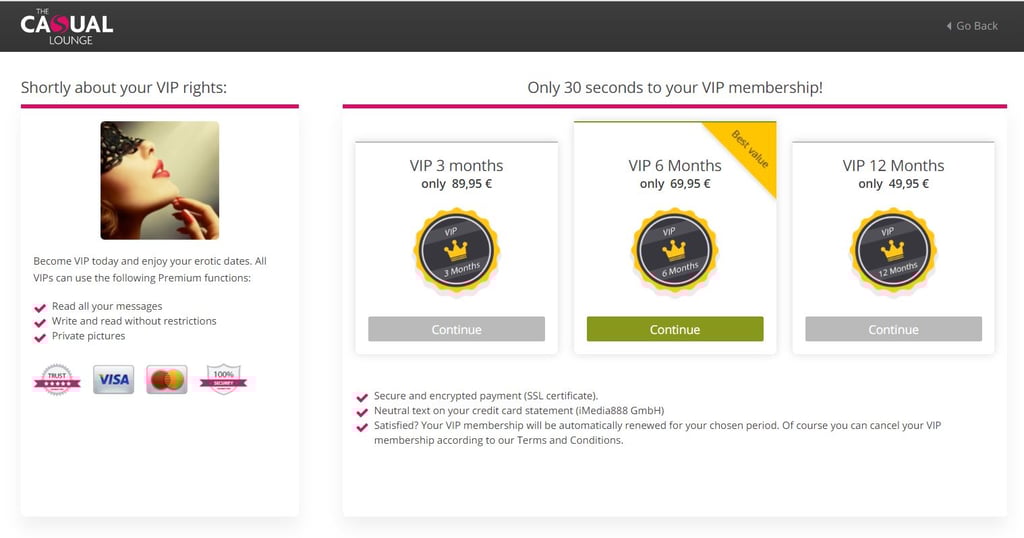Image resolution: width=1024 pixels, height=538 pixels.
Task: Continue with the VIP 3 months plan
Action: pyautogui.click(x=456, y=329)
